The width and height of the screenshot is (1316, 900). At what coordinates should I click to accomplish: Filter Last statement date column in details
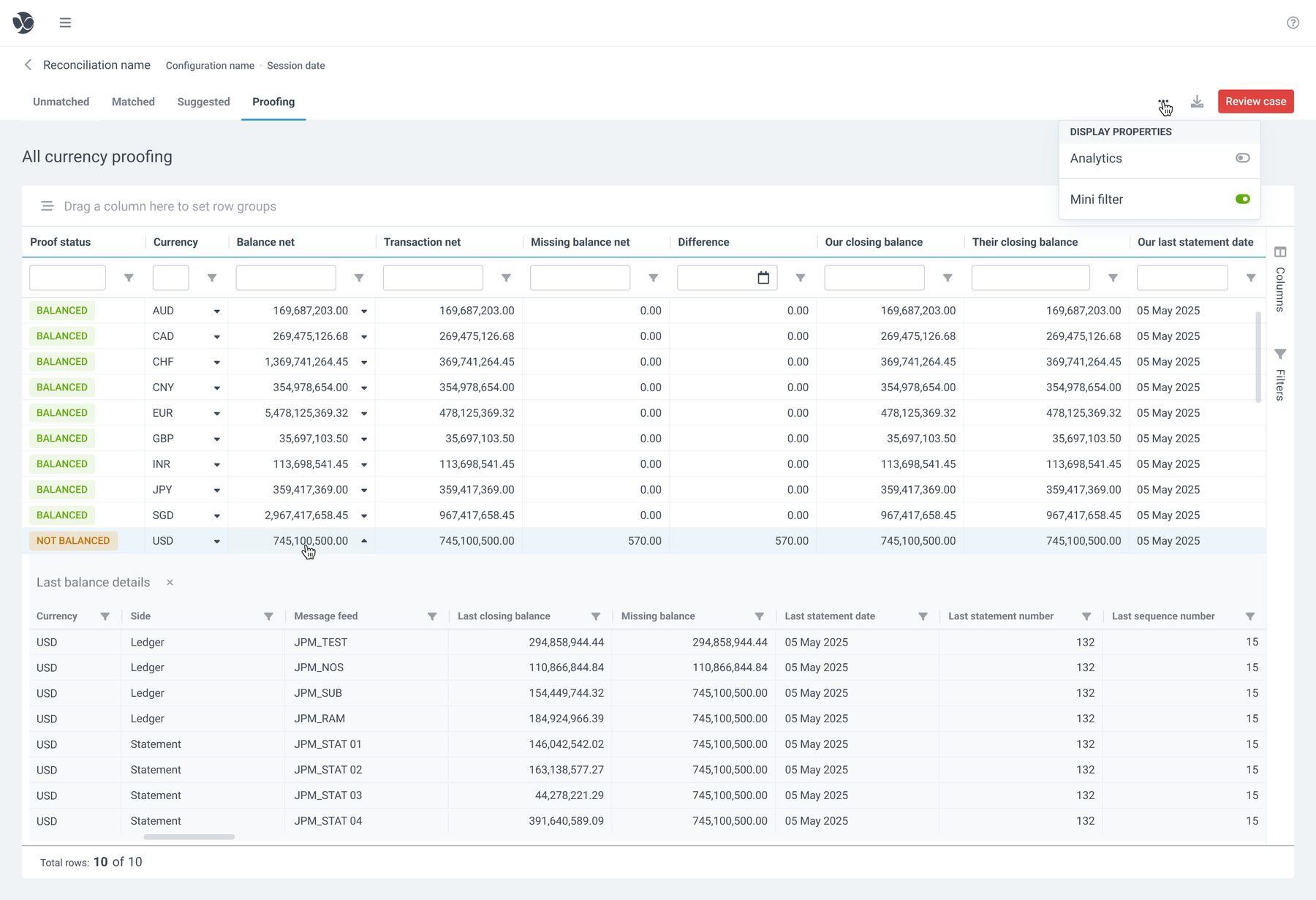923,616
